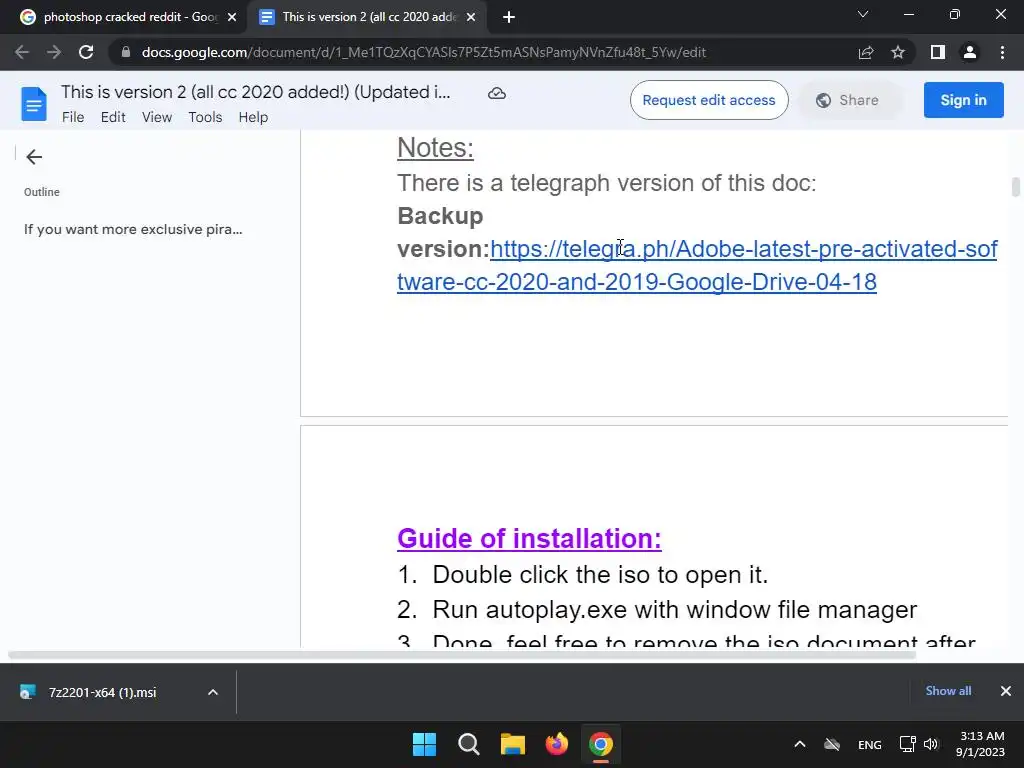Select the outline entry If you want more exclusive pira
The height and width of the screenshot is (768, 1024).
coord(133,229)
